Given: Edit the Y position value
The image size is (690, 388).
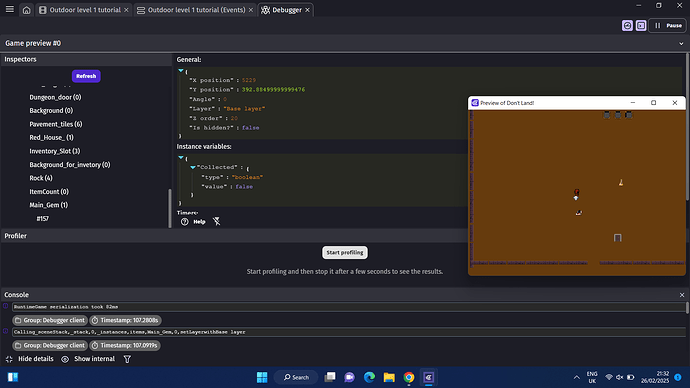Looking at the screenshot, I should (x=273, y=89).
